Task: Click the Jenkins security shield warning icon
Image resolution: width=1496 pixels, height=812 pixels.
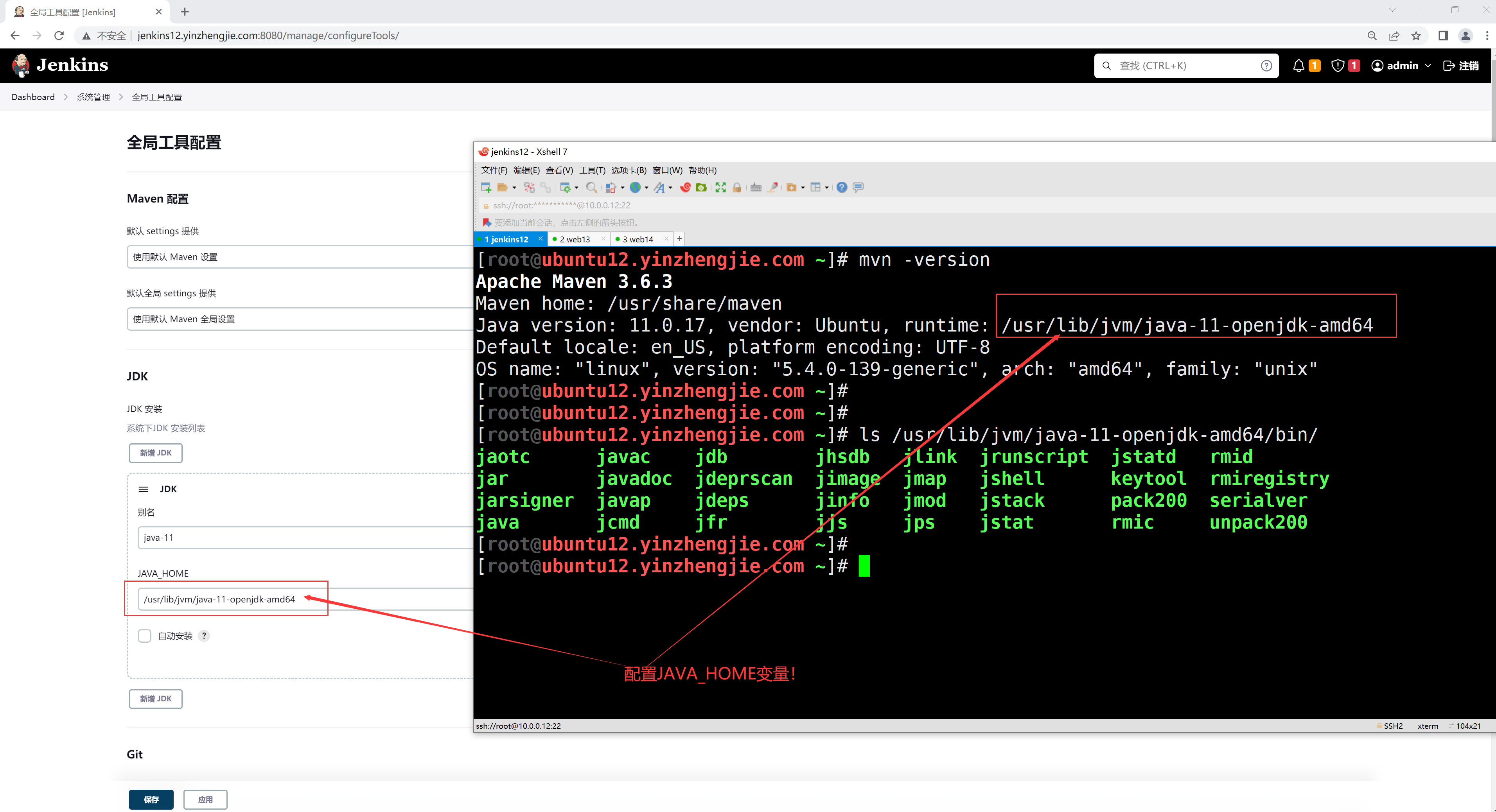Action: (1338, 66)
